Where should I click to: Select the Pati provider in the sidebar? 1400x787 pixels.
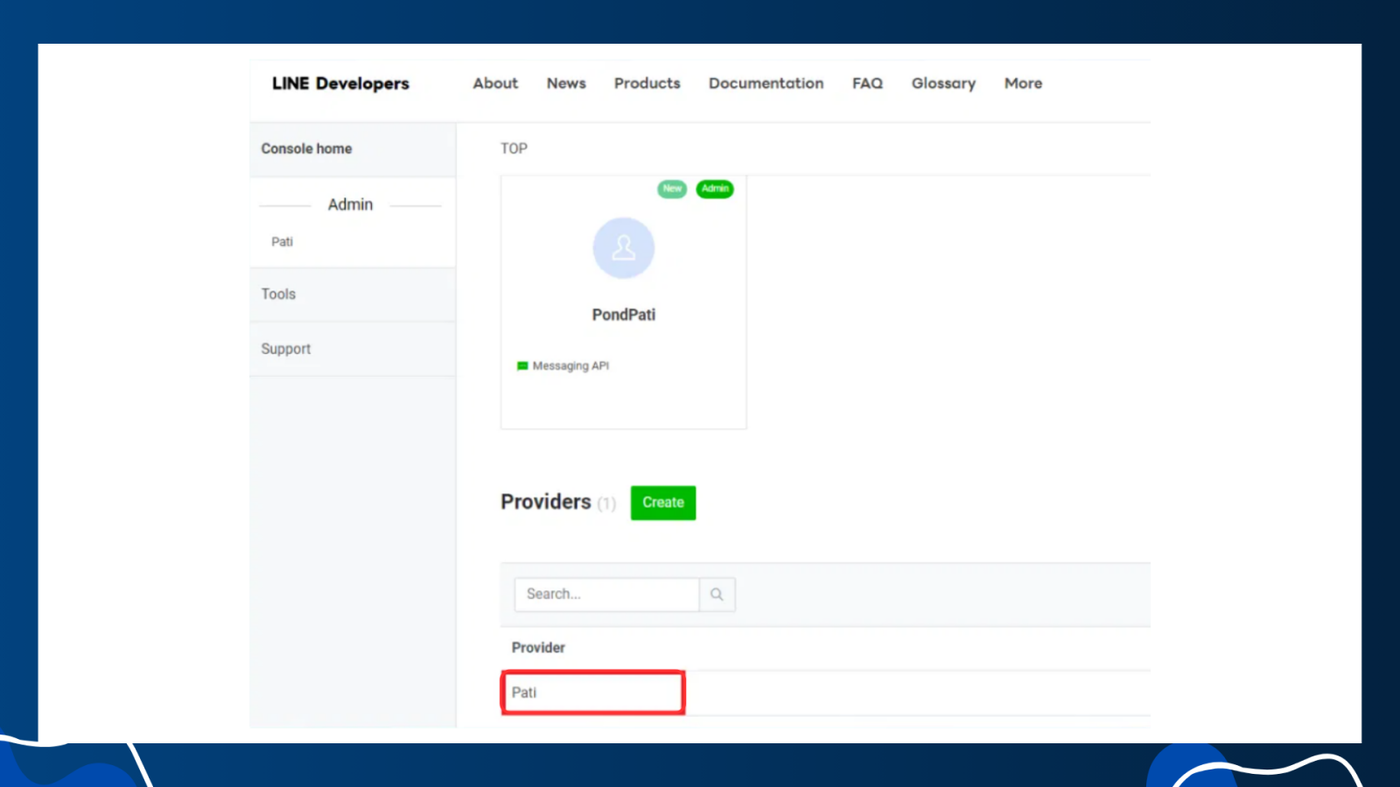pos(282,242)
